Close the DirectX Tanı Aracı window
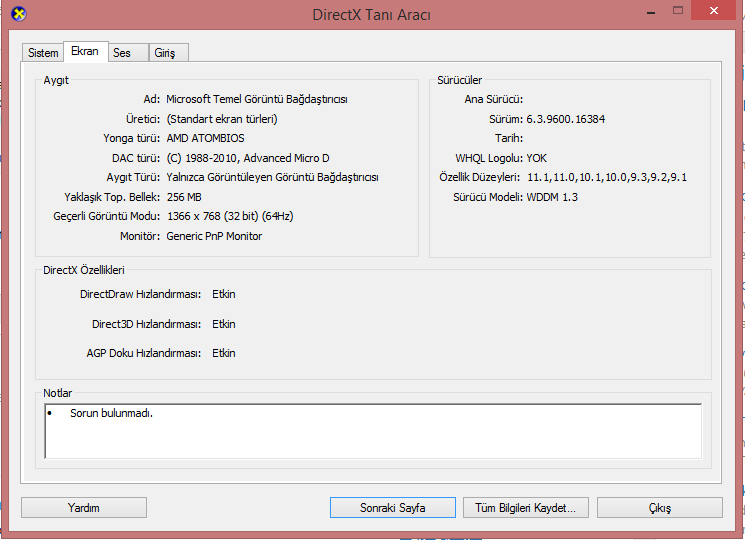The width and height of the screenshot is (745, 540). (714, 10)
